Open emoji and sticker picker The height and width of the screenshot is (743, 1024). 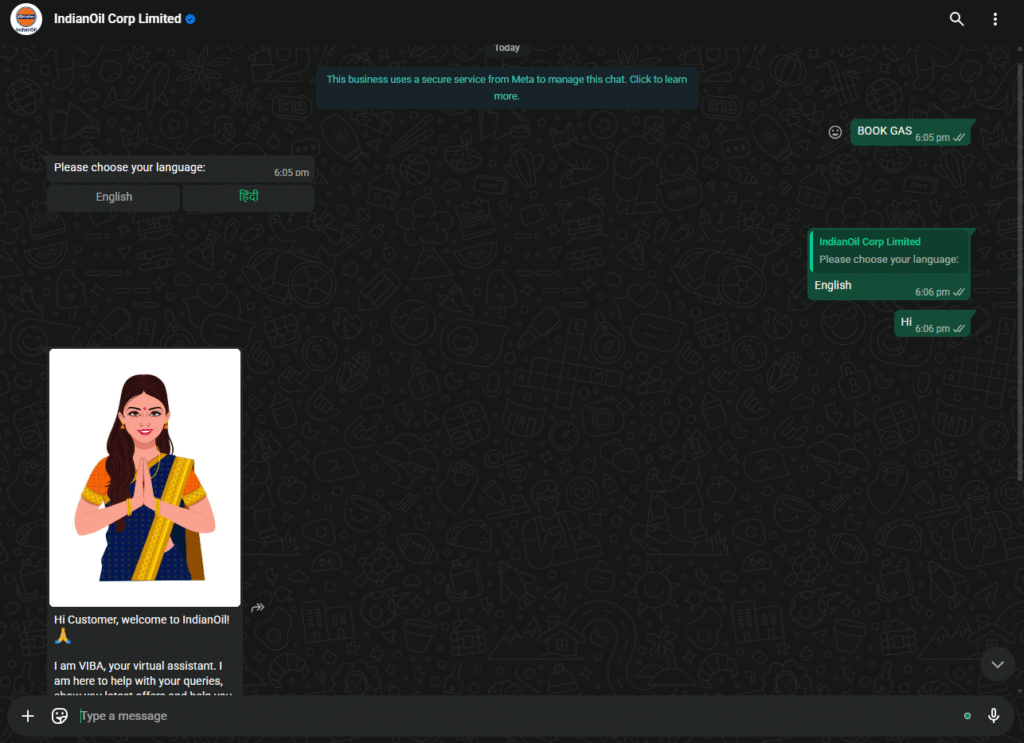59,716
